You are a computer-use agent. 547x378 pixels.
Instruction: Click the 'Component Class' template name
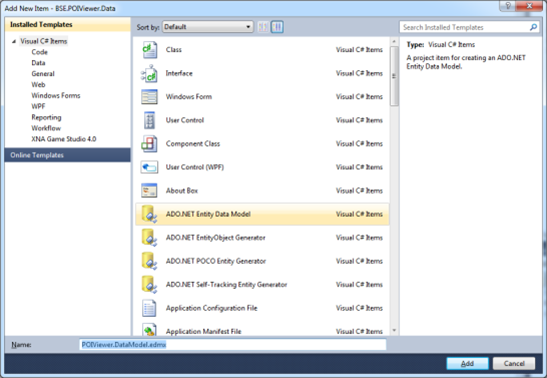point(193,144)
